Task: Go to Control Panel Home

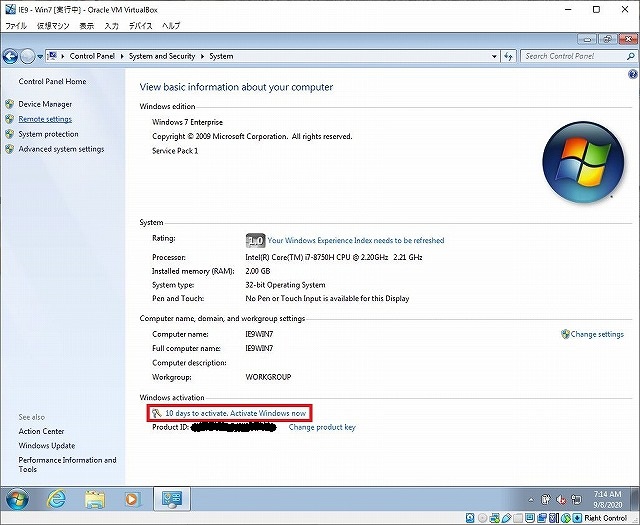Action: click(52, 81)
